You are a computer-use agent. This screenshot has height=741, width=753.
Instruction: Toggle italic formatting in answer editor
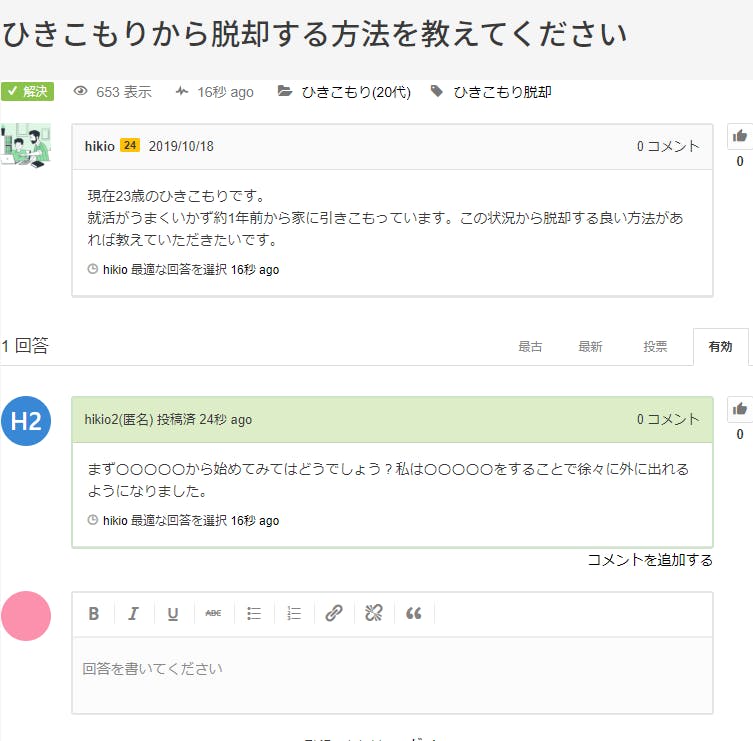pos(134,613)
